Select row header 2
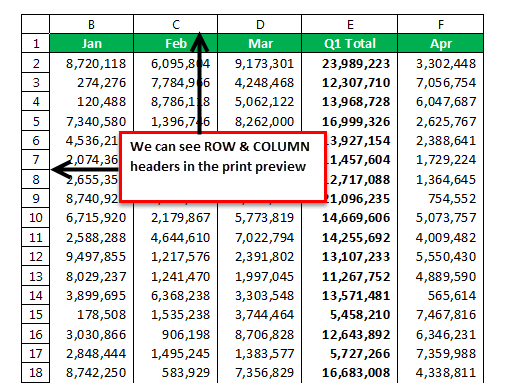The image size is (508, 383). [x=36, y=63]
